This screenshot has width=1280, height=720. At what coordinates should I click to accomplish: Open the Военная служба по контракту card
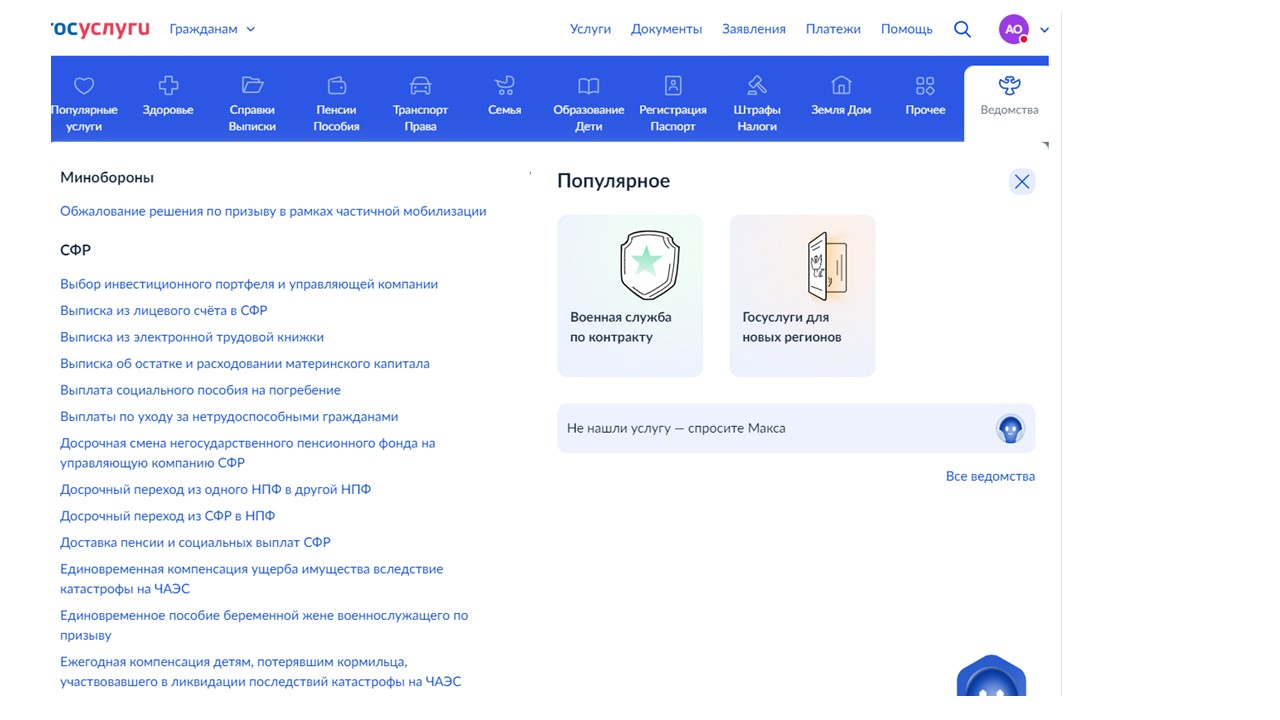point(630,296)
